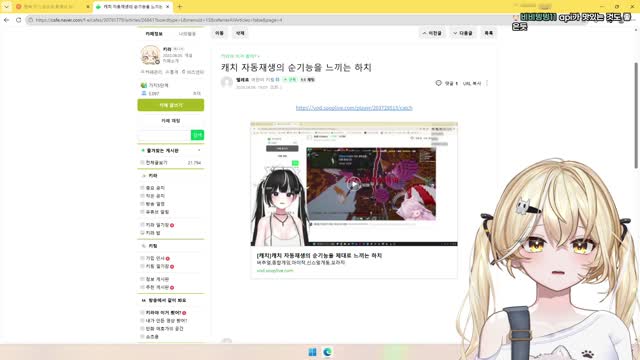Open the post's three-dot more menu
Viewport: 640px width, 360px height.
pos(487,83)
